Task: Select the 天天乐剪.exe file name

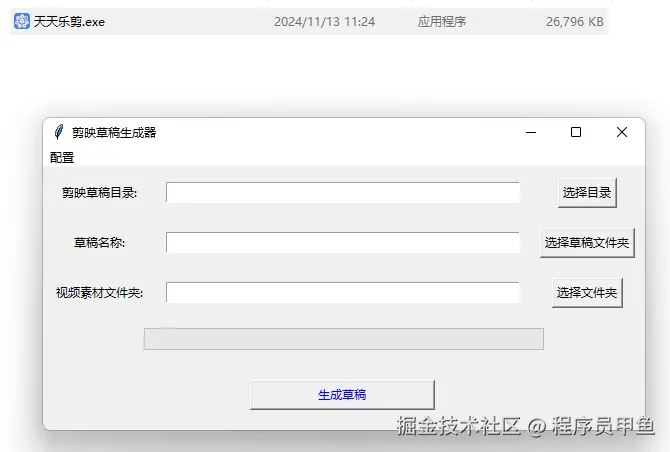Action: 69,21
